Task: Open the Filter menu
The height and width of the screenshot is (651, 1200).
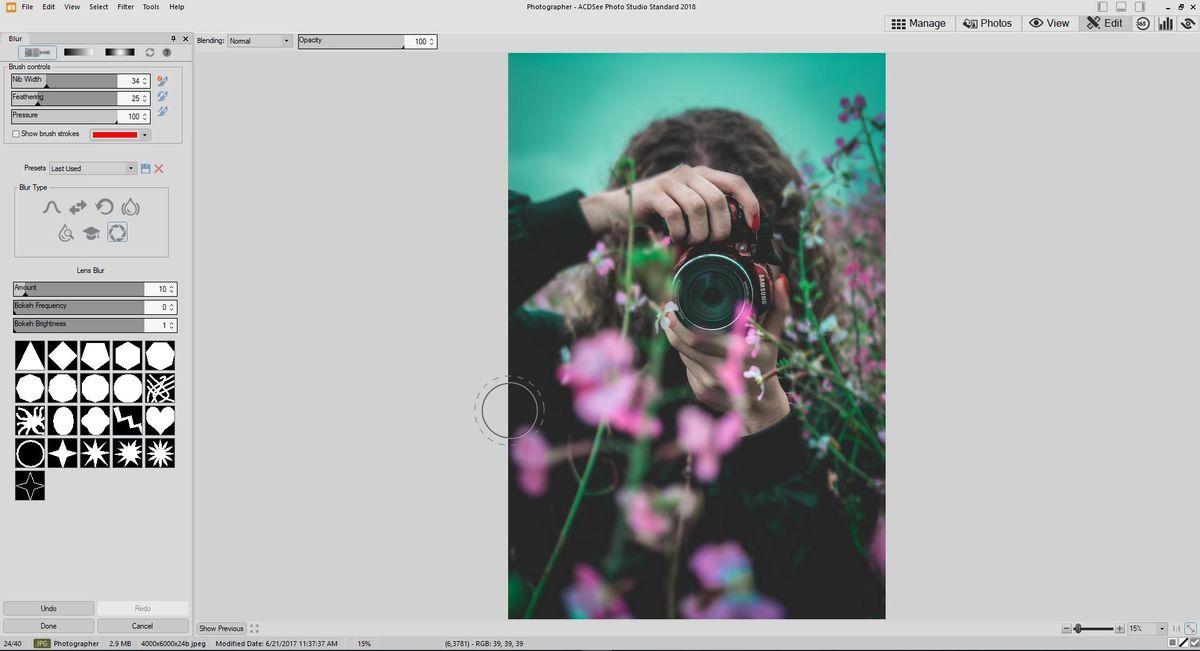Action: click(x=125, y=7)
